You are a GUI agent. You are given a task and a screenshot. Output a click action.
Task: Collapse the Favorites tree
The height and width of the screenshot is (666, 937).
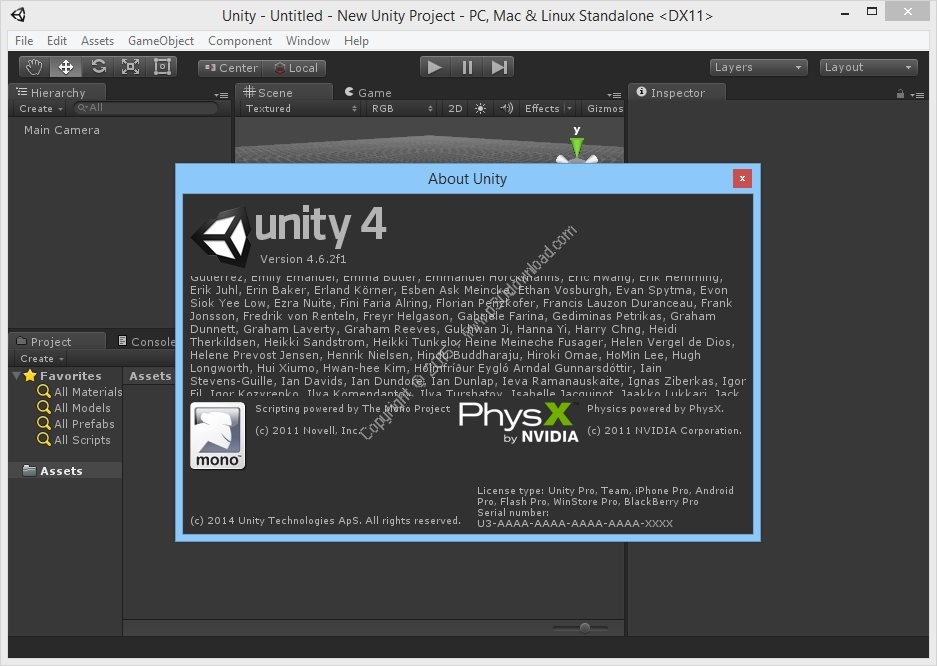point(16,376)
